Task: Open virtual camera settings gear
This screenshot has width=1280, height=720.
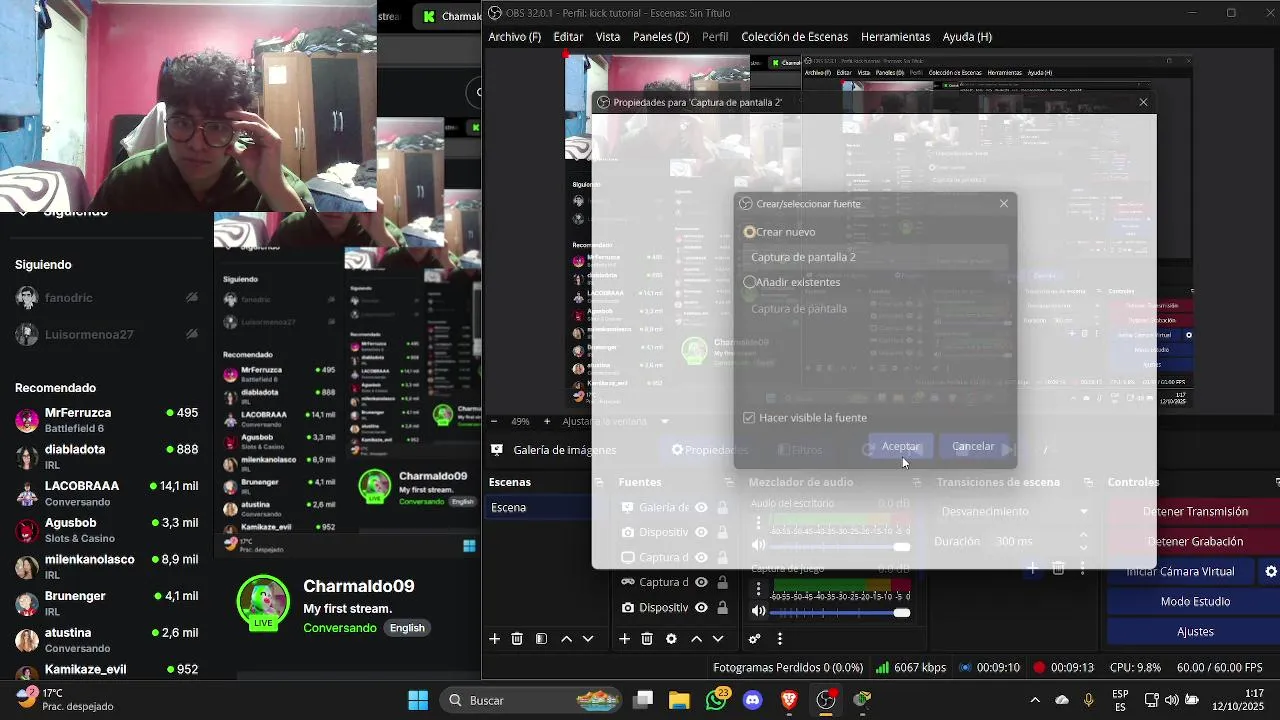Action: click(1271, 571)
